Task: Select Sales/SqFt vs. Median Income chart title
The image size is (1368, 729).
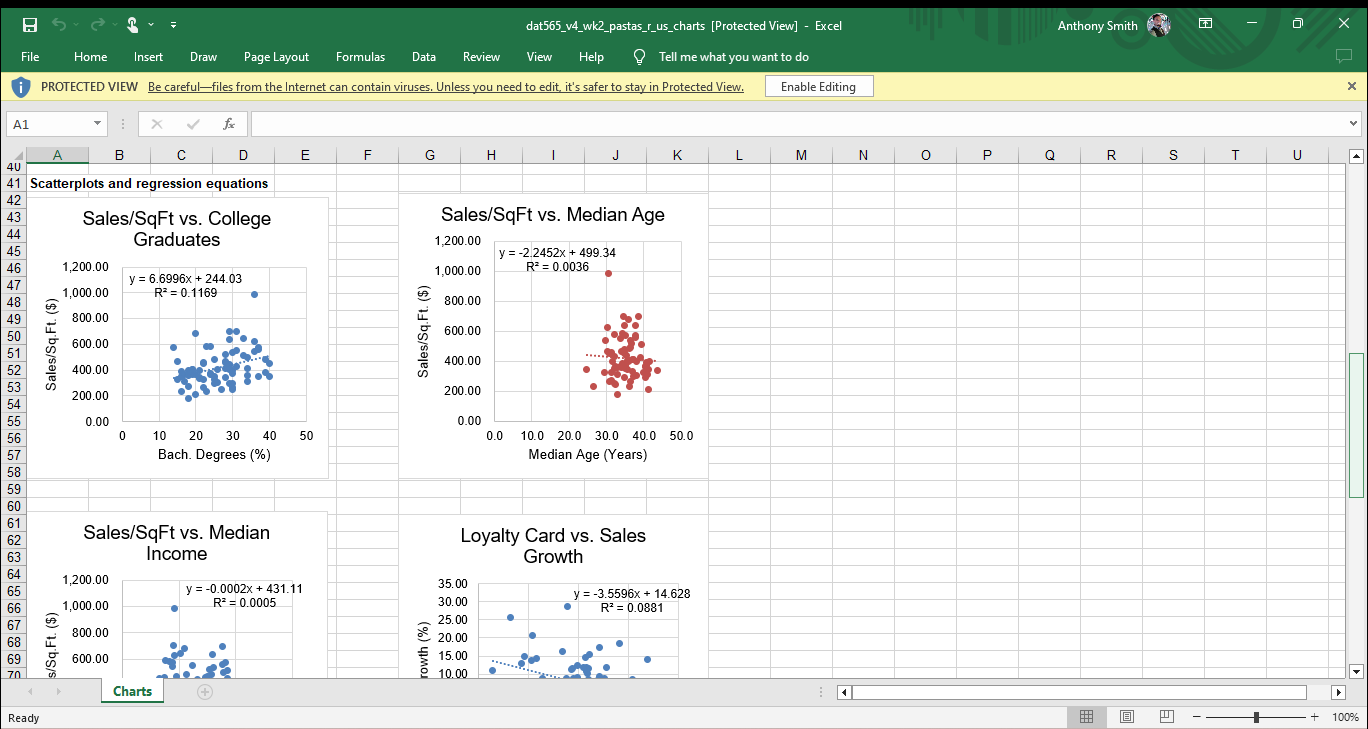Action: (x=177, y=543)
